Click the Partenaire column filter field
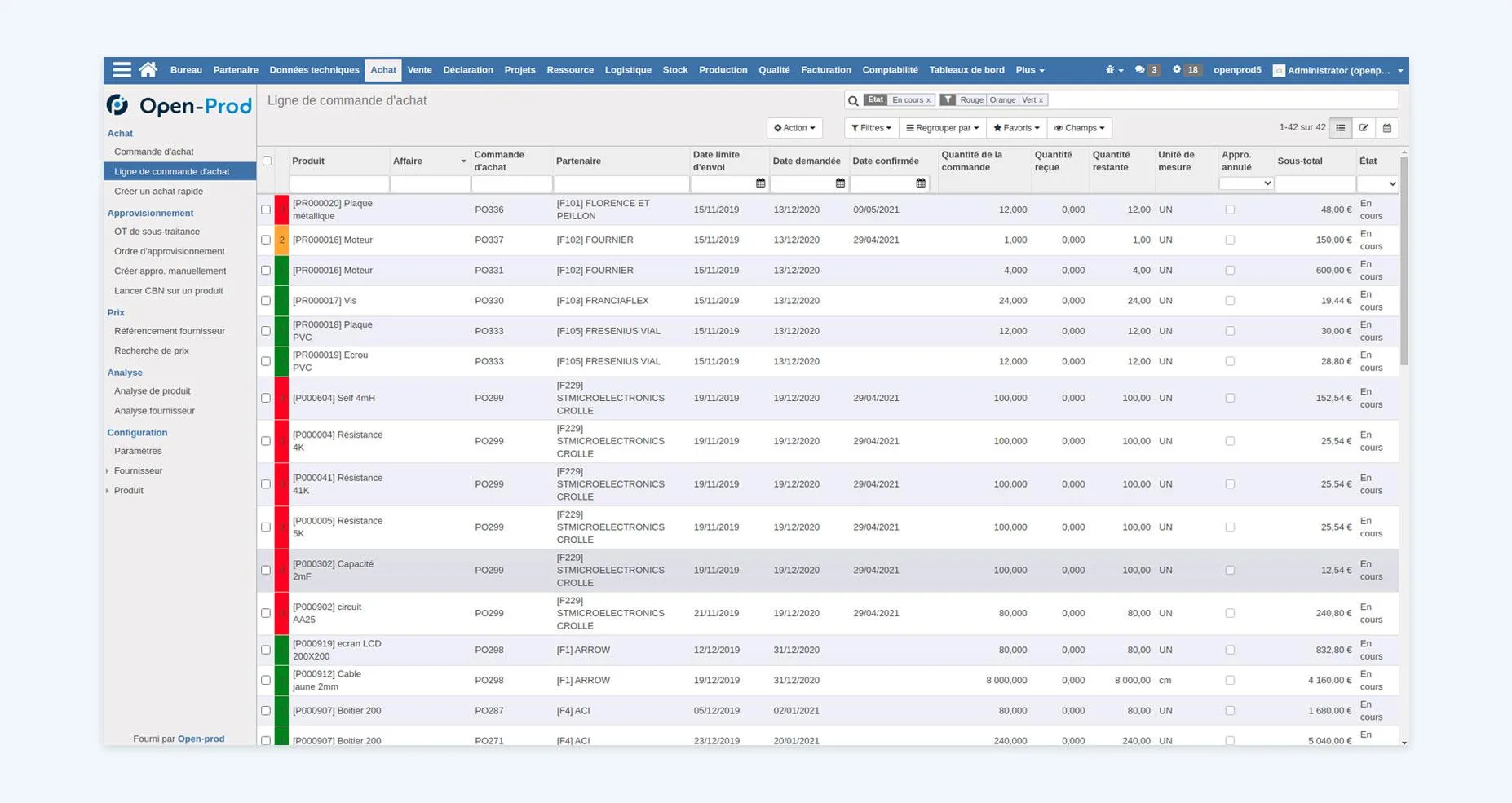The image size is (1512, 803). [621, 183]
